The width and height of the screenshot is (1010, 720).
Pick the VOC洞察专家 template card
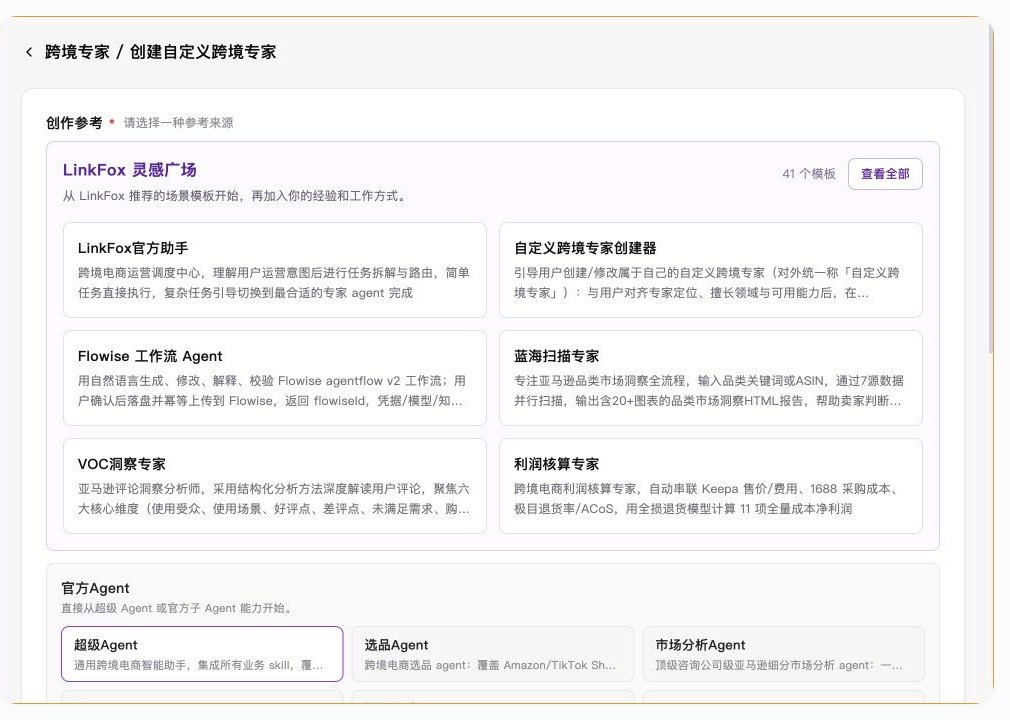click(274, 486)
